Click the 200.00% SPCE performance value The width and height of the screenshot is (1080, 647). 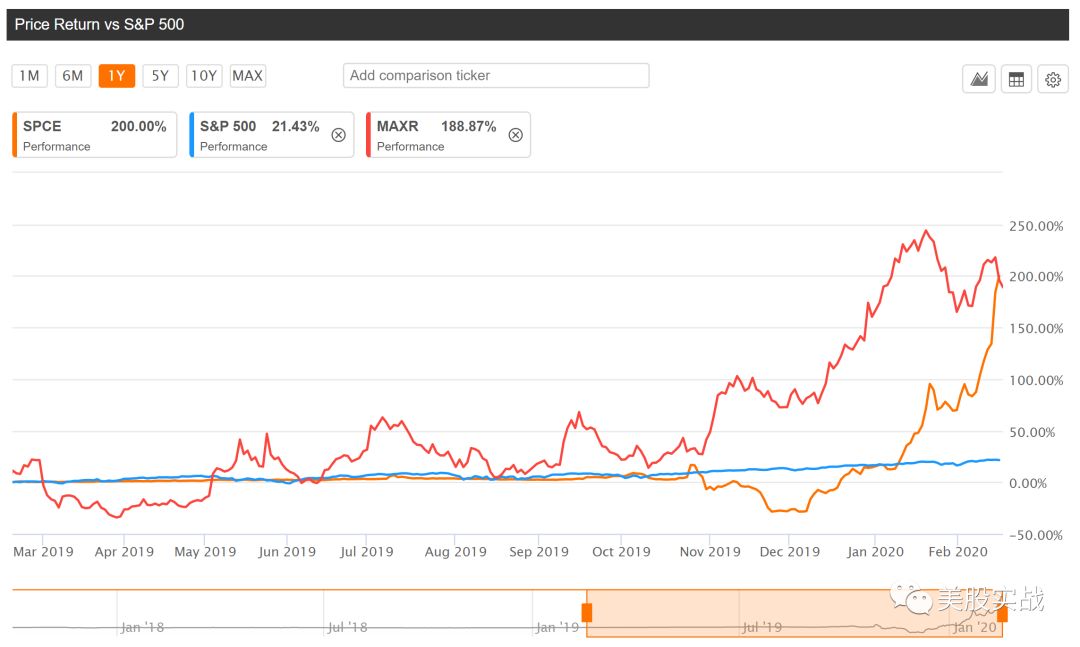click(x=138, y=127)
